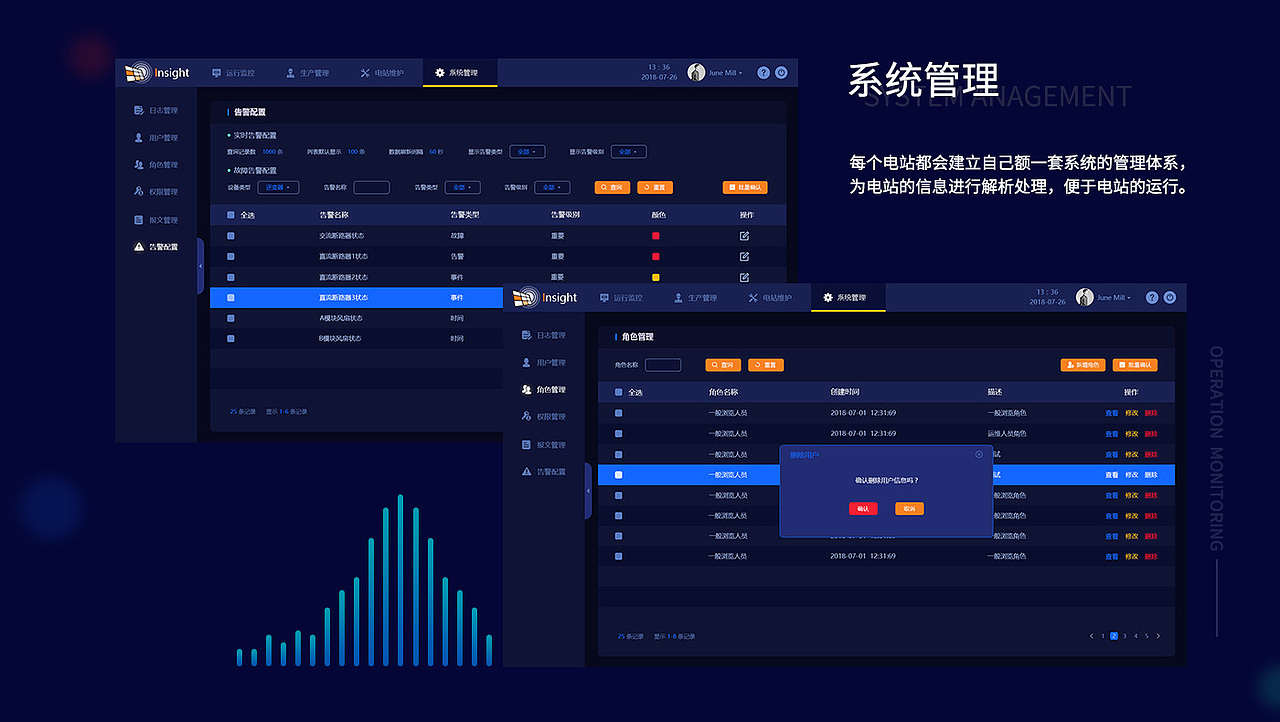This screenshot has width=1280, height=722.
Task: Edit the 交流断路器状态 alarm row
Action: (744, 236)
